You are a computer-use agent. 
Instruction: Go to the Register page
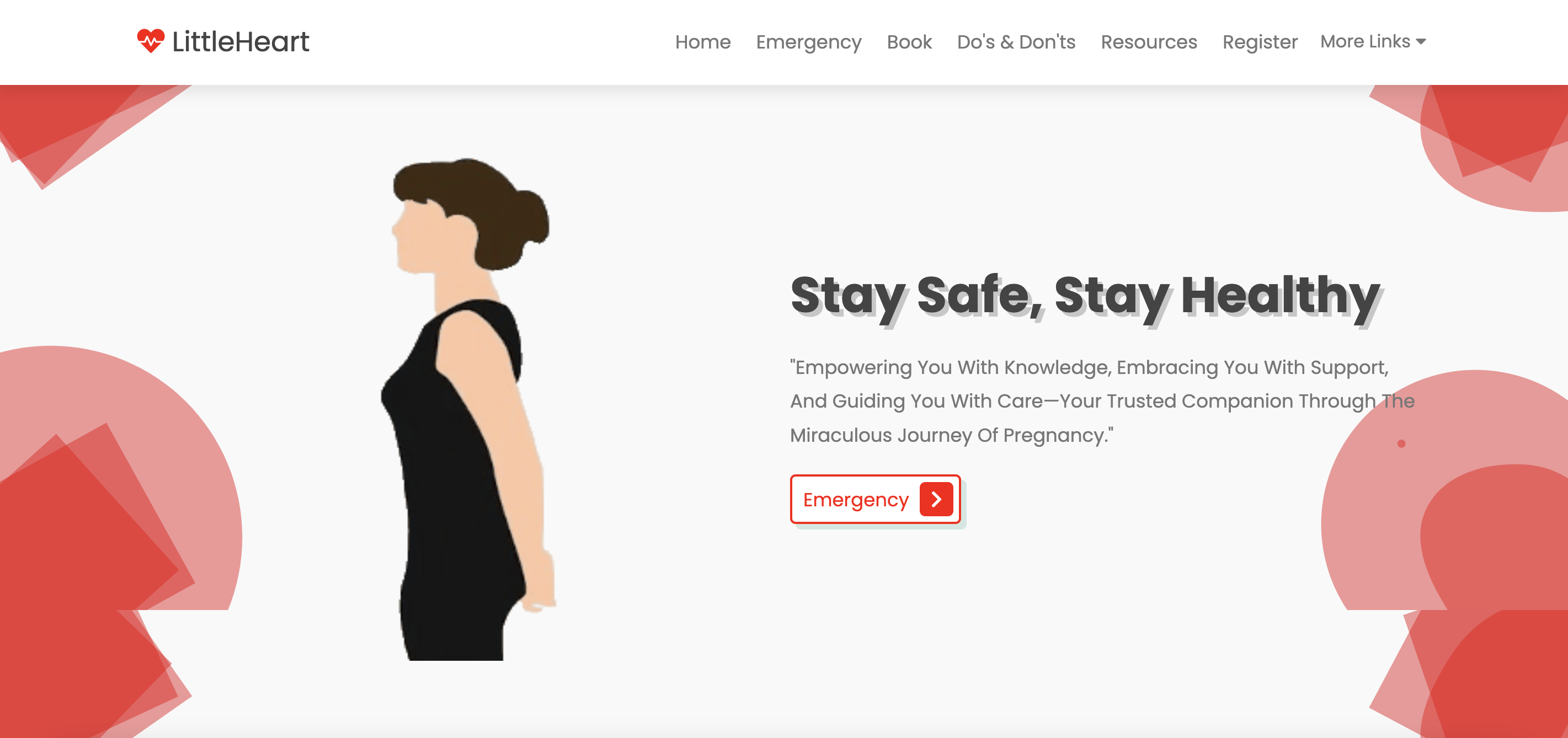point(1260,42)
